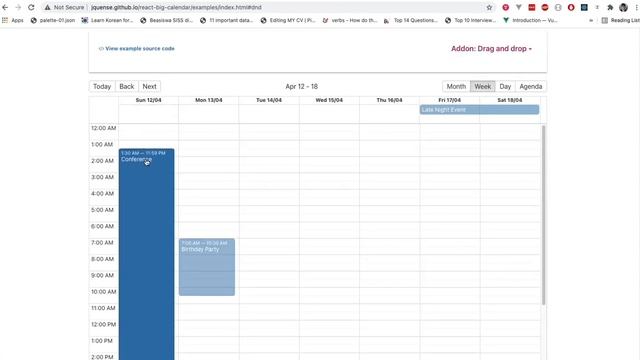
Task: Click the Apr 12 – 18 date label
Action: coord(302,87)
